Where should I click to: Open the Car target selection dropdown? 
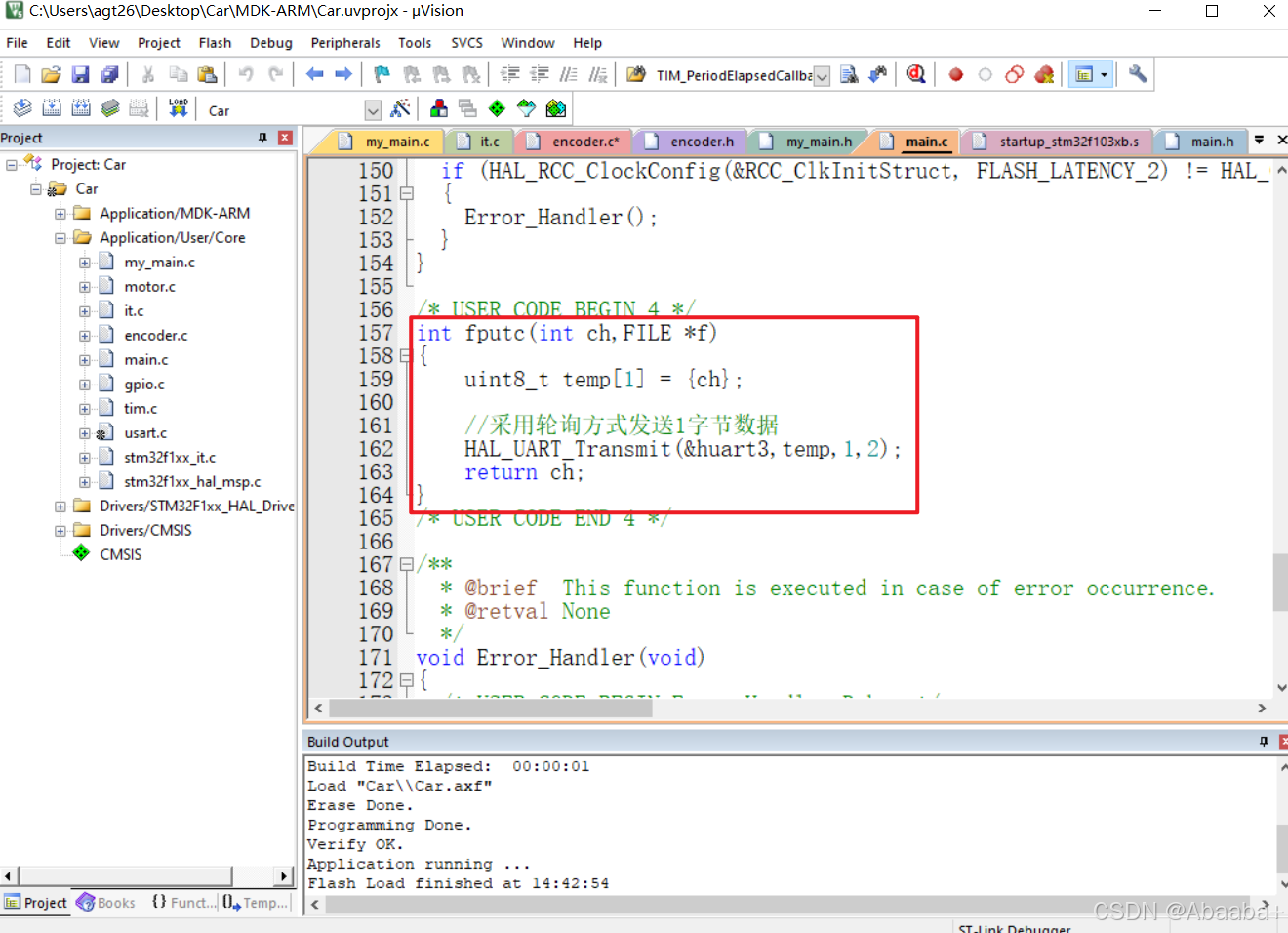point(373,110)
